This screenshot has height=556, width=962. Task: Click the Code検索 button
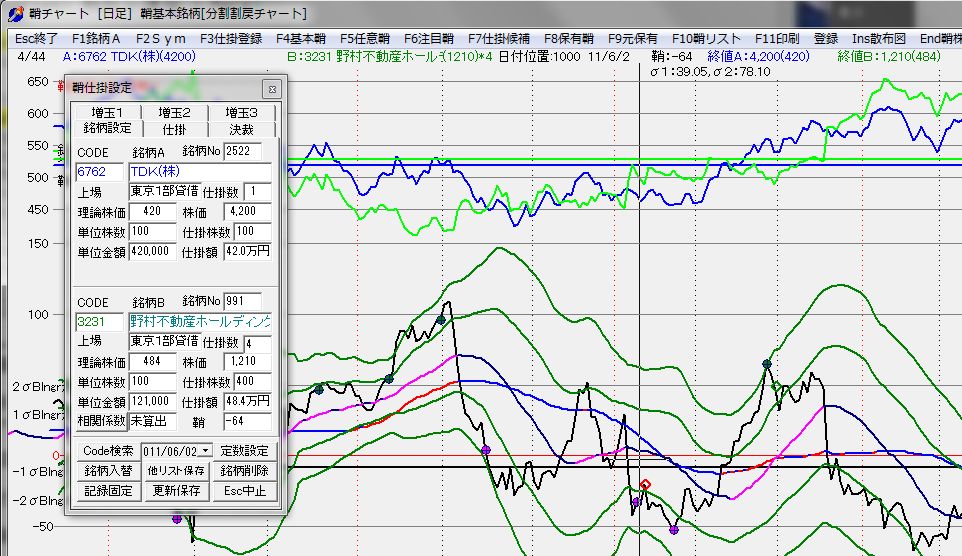pyautogui.click(x=108, y=451)
